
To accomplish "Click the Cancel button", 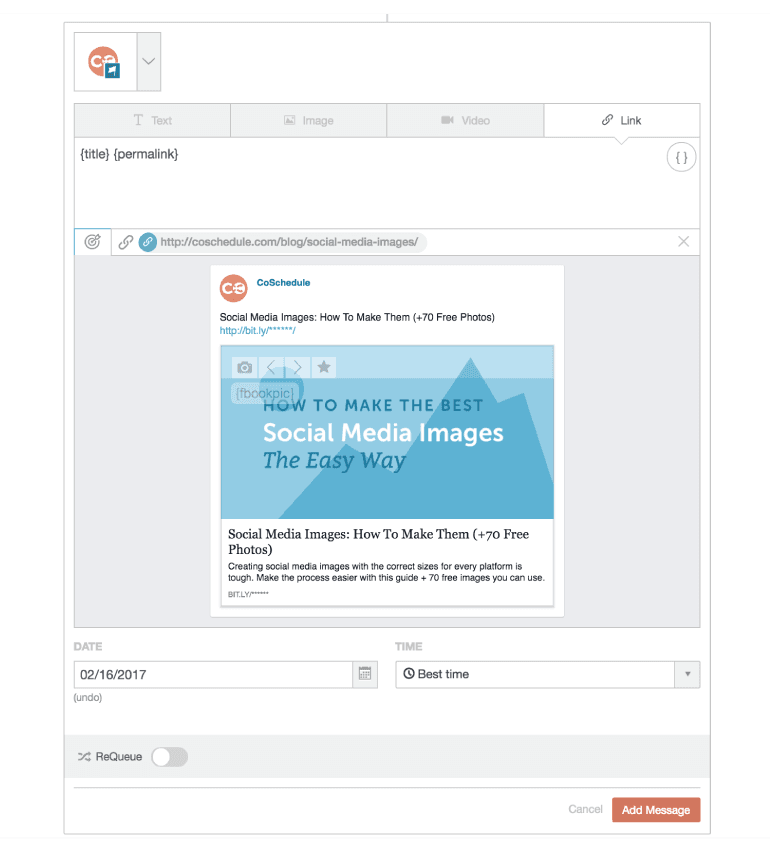I will click(585, 809).
